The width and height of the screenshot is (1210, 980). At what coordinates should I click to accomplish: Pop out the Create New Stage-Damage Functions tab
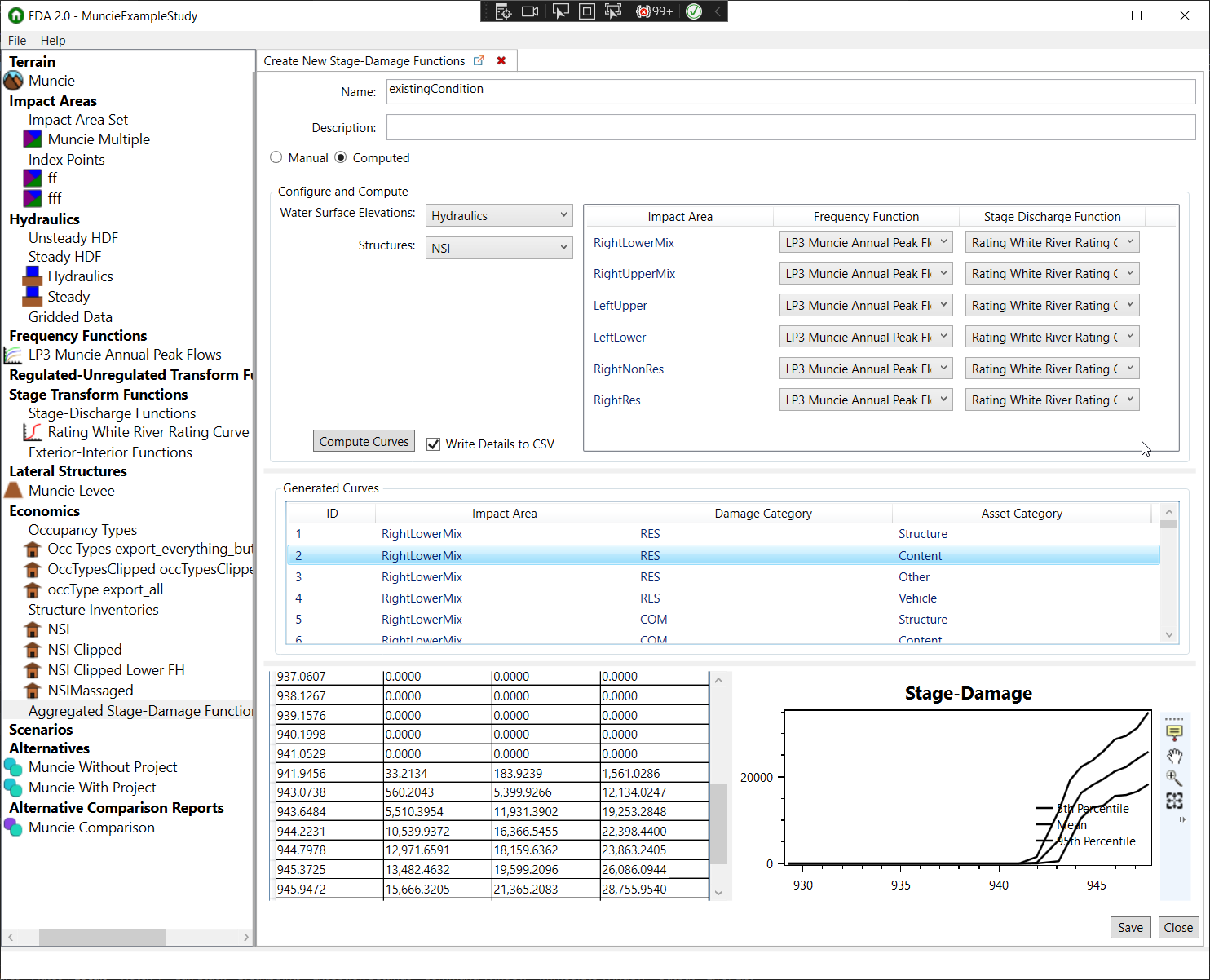click(479, 60)
